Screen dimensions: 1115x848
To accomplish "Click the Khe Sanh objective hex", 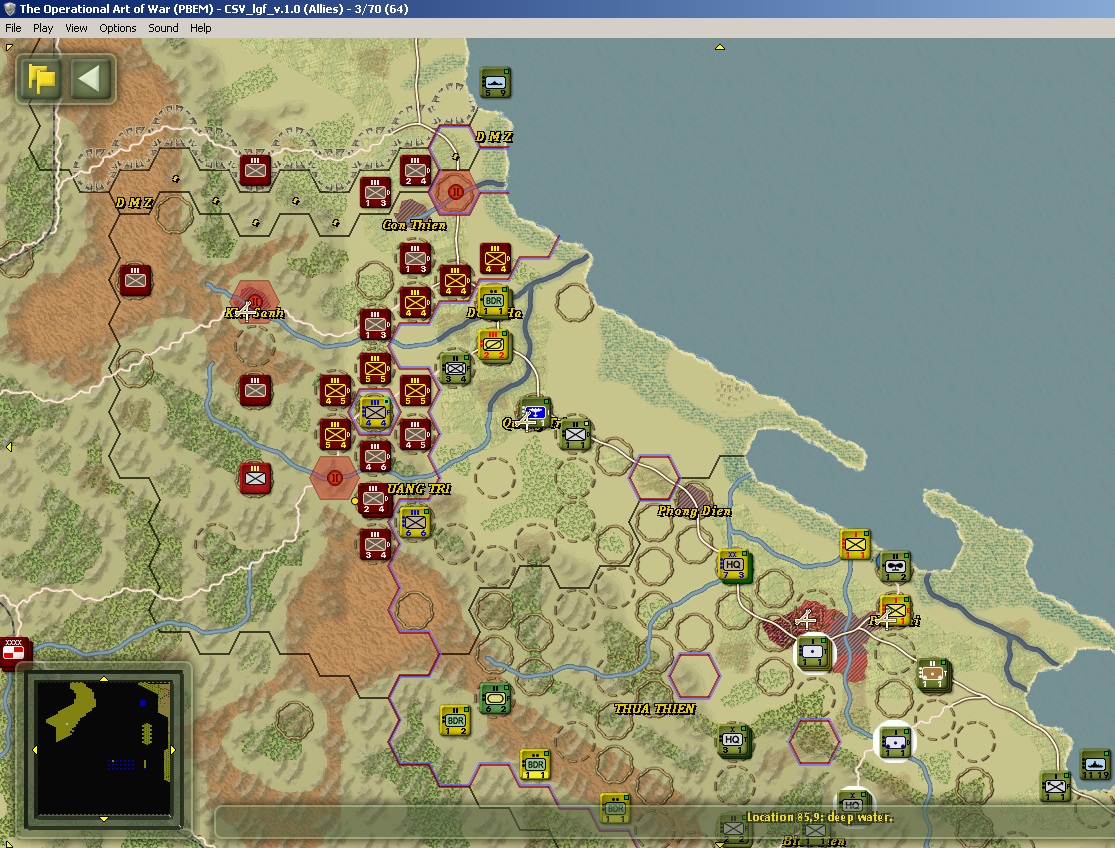I will 255,302.
